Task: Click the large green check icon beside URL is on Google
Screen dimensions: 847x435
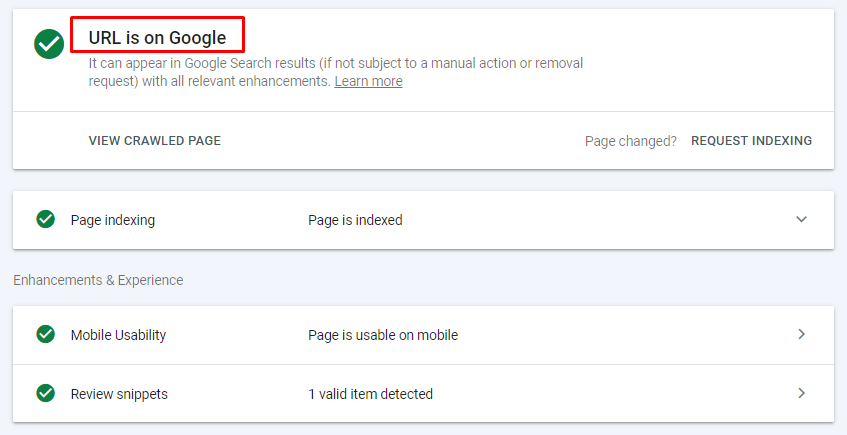Action: point(49,44)
